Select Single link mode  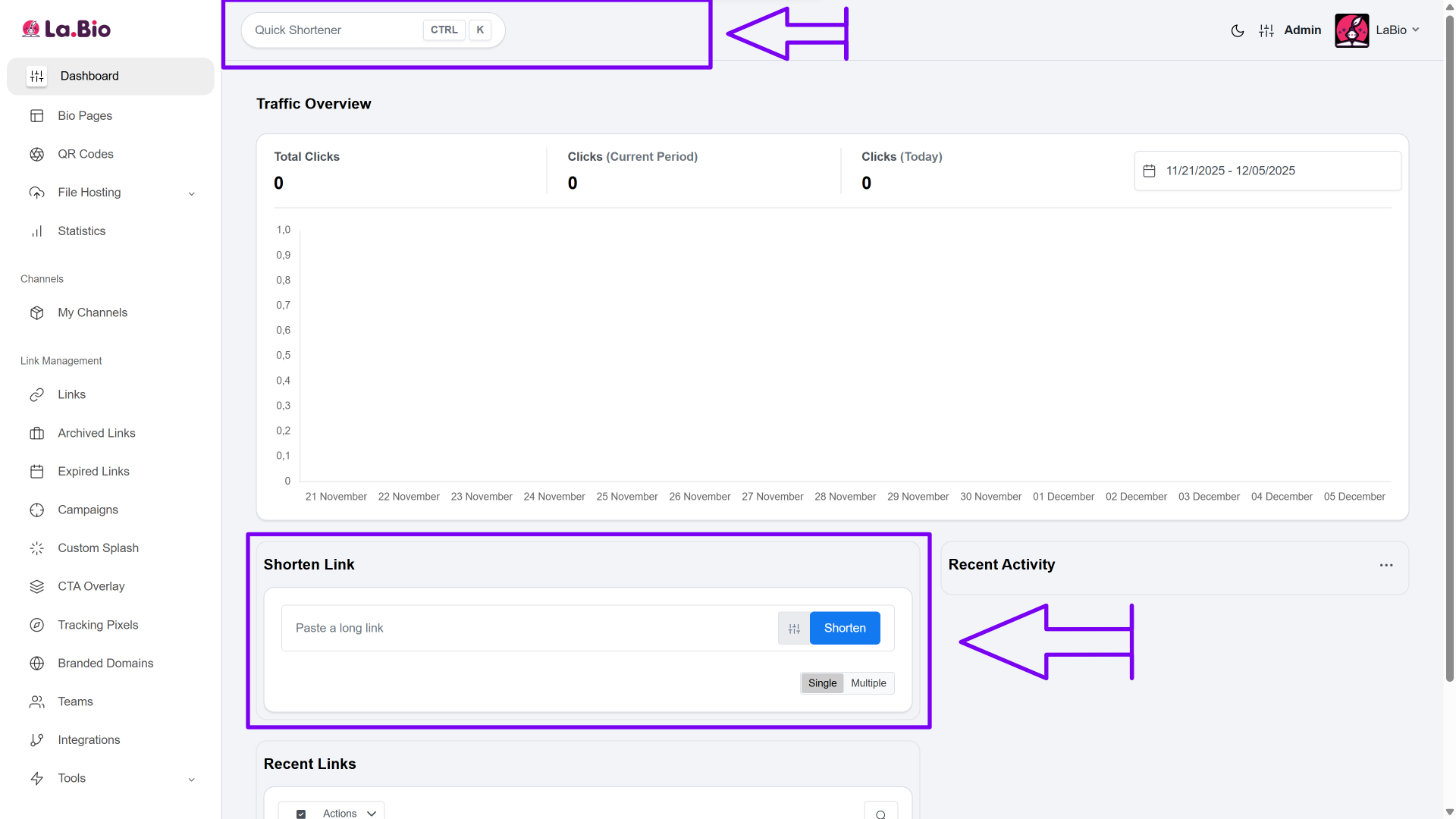click(x=822, y=683)
